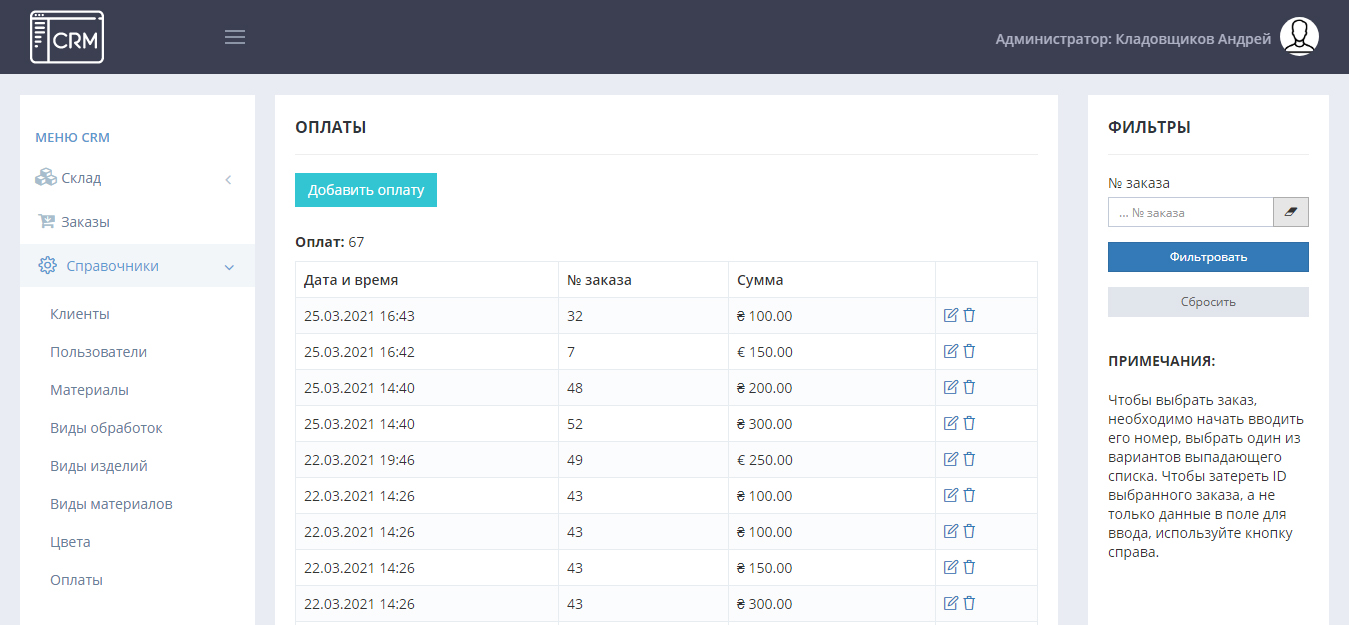This screenshot has width=1349, height=625.
Task: Edit the payment for order 48
Action: coord(951,387)
